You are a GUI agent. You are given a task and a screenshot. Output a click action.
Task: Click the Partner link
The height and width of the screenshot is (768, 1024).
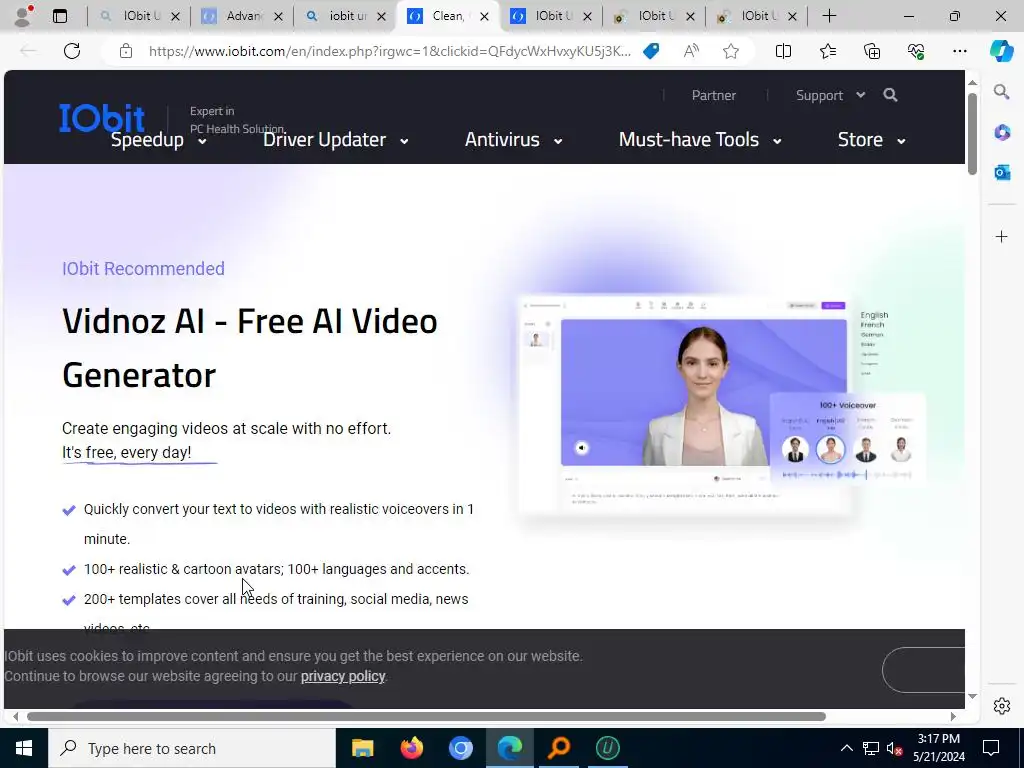coord(714,95)
